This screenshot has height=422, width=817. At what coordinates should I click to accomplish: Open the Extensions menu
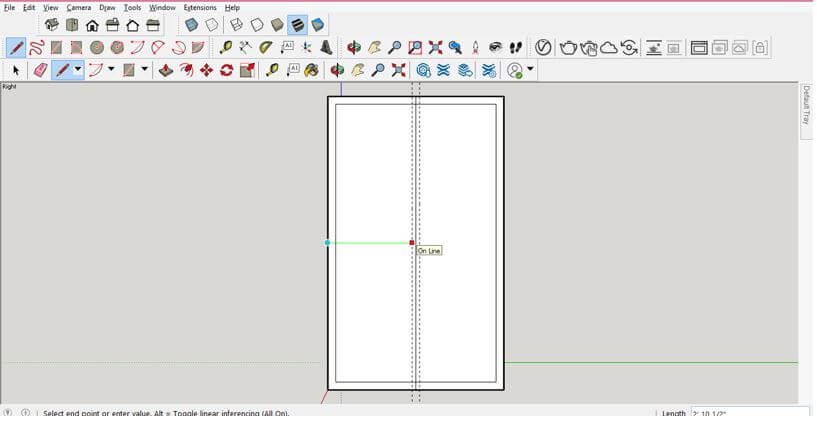pyautogui.click(x=200, y=8)
